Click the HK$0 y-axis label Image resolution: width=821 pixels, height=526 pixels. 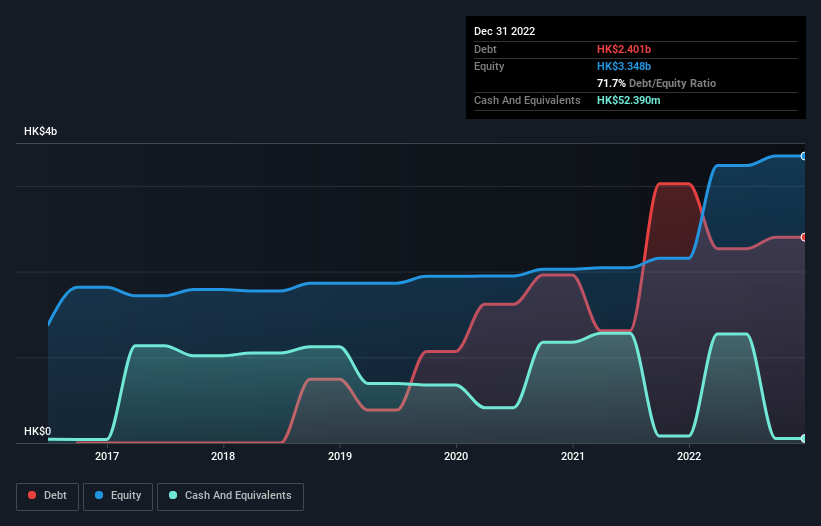tap(38, 431)
